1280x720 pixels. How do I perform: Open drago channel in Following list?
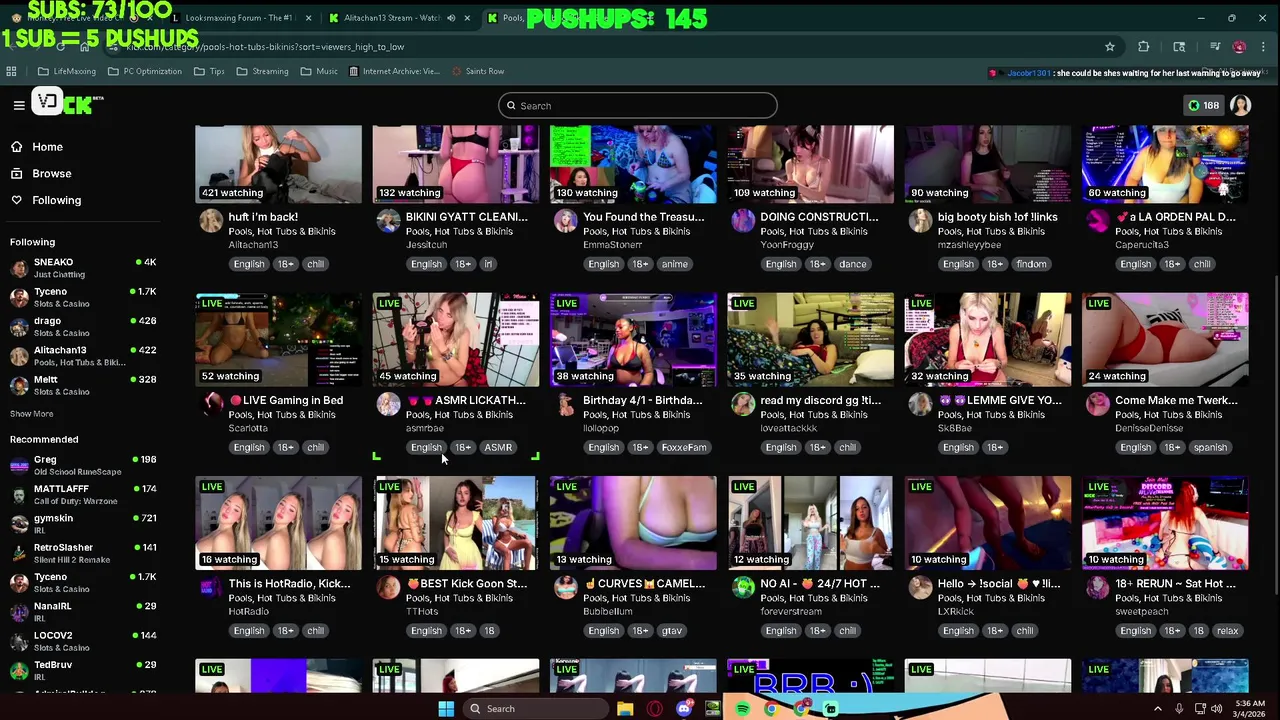pyautogui.click(x=82, y=327)
